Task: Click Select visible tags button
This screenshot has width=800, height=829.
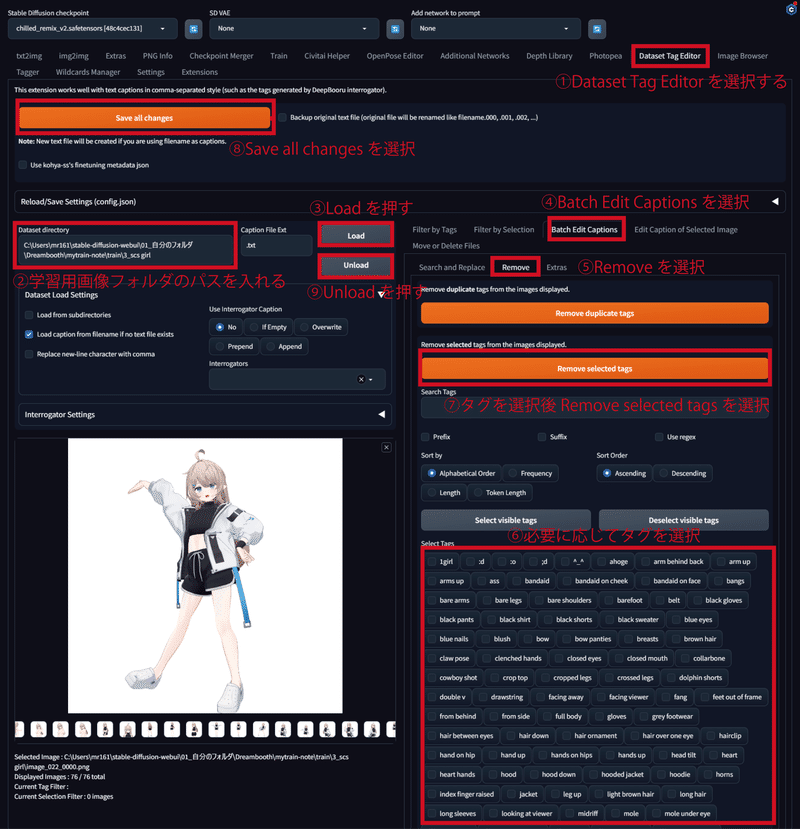Action: point(506,520)
